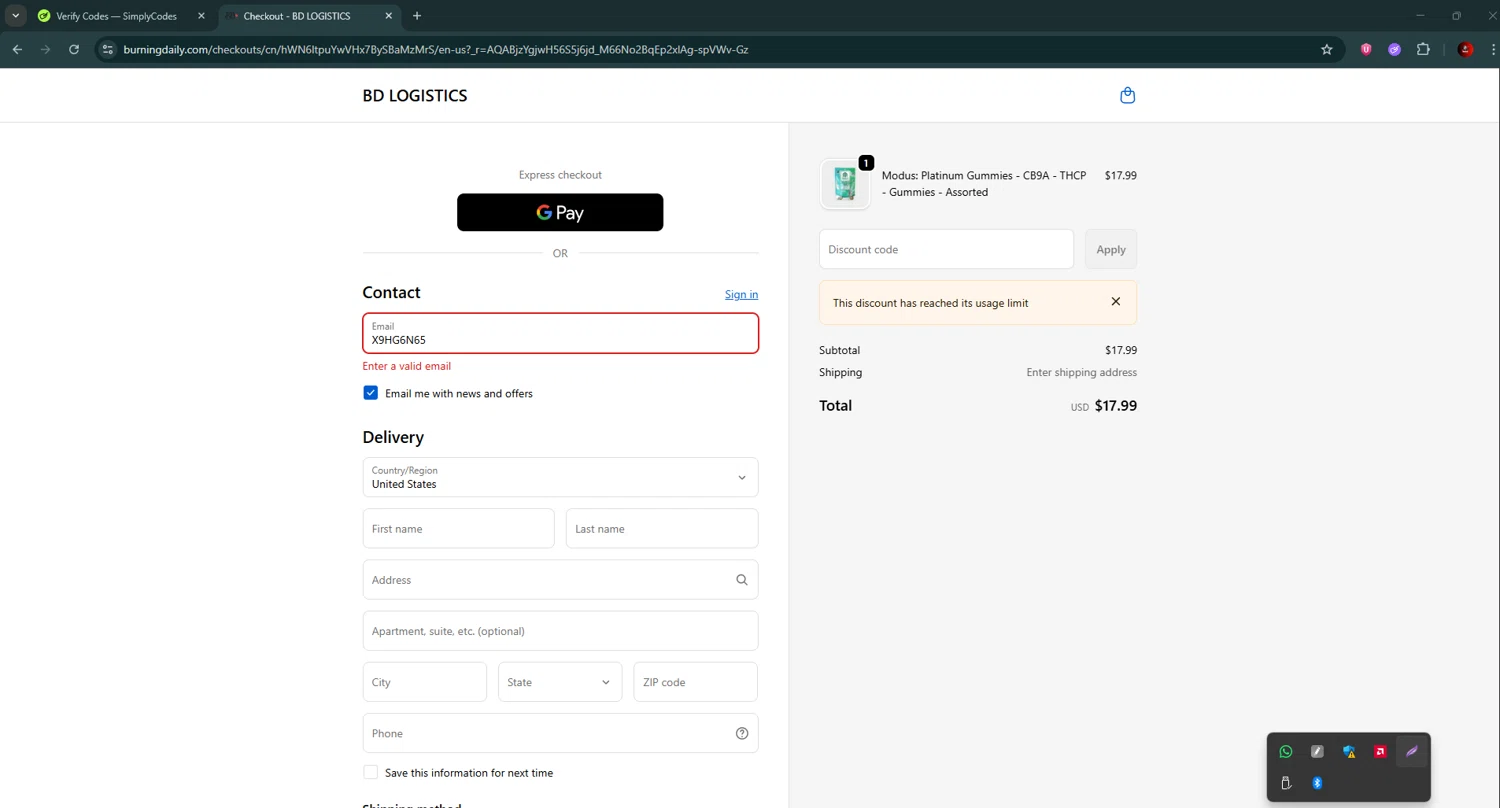Click the address search magnifier icon

point(742,580)
